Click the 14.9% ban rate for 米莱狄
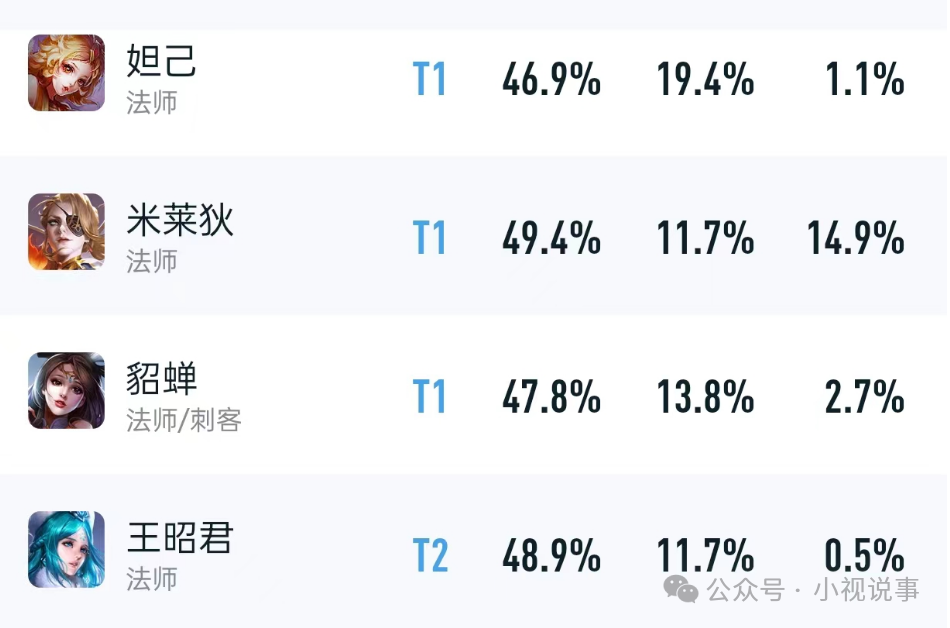This screenshot has width=950, height=628. click(855, 237)
